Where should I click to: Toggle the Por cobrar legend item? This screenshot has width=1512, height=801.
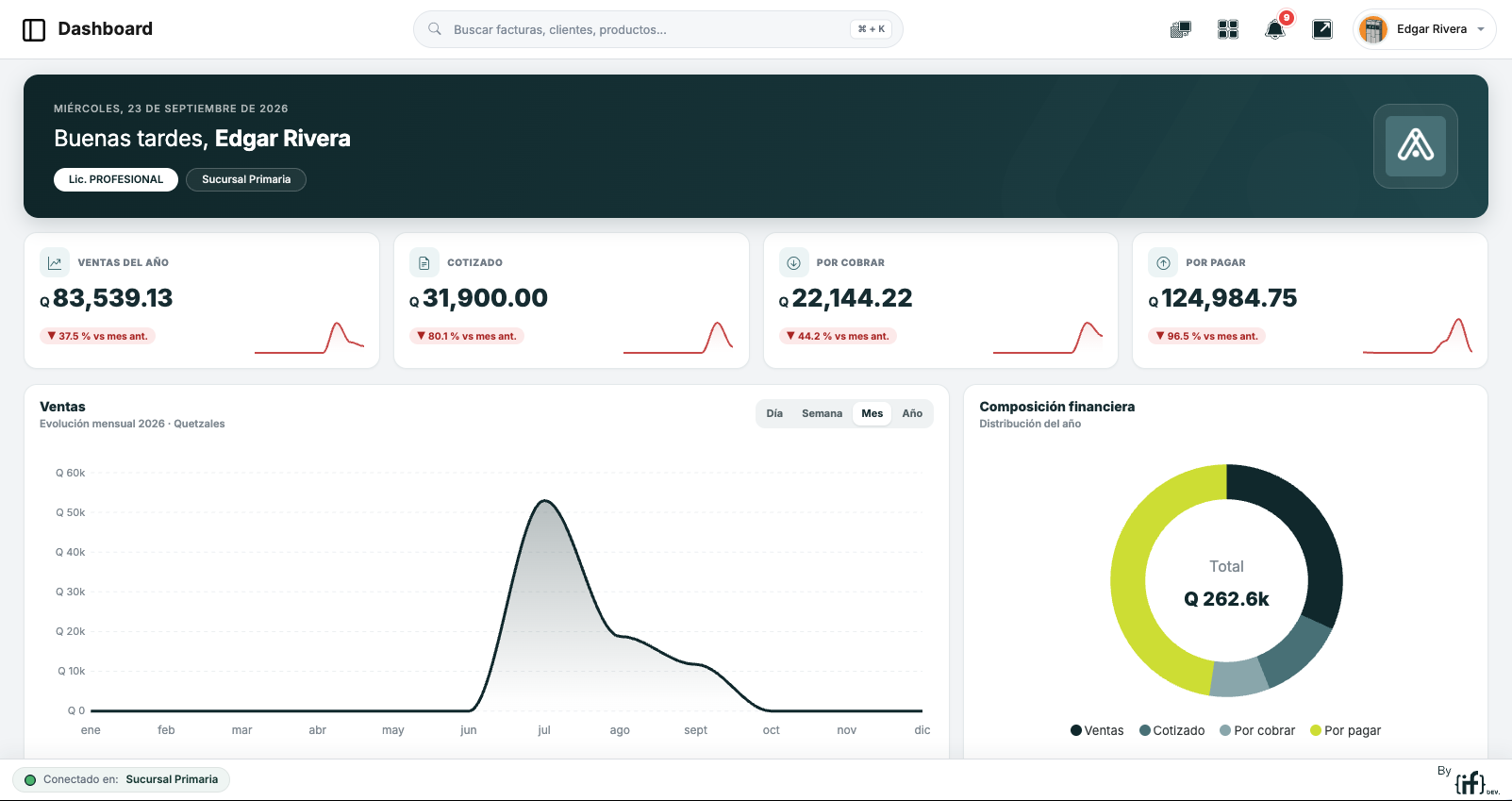point(1257,730)
